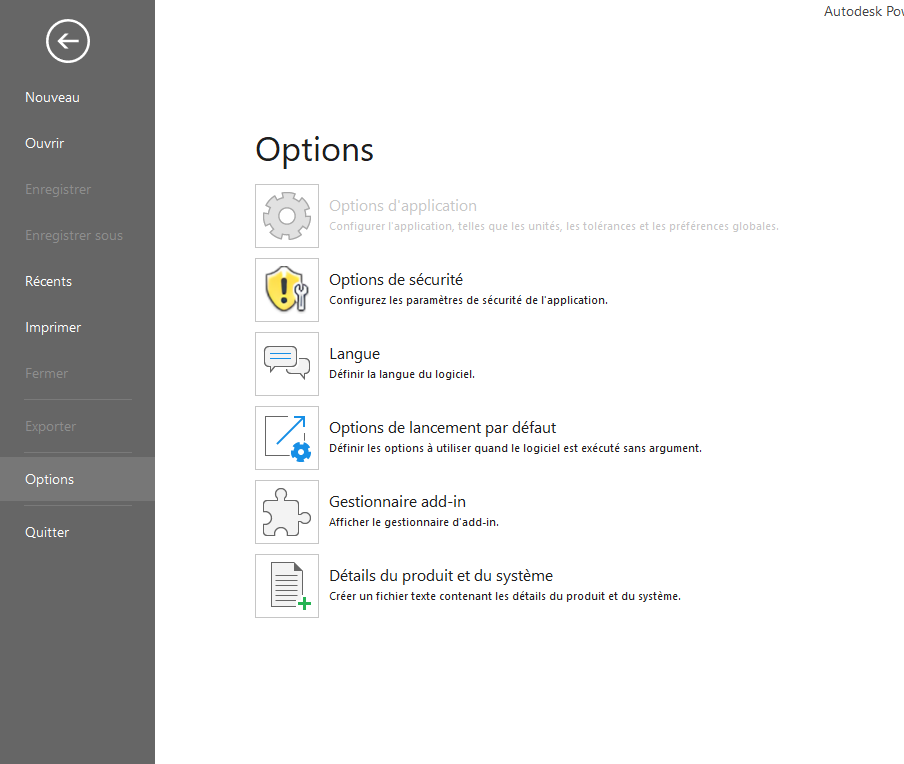Open the add-in manager puzzle icon
904x764 pixels.
pos(287,512)
